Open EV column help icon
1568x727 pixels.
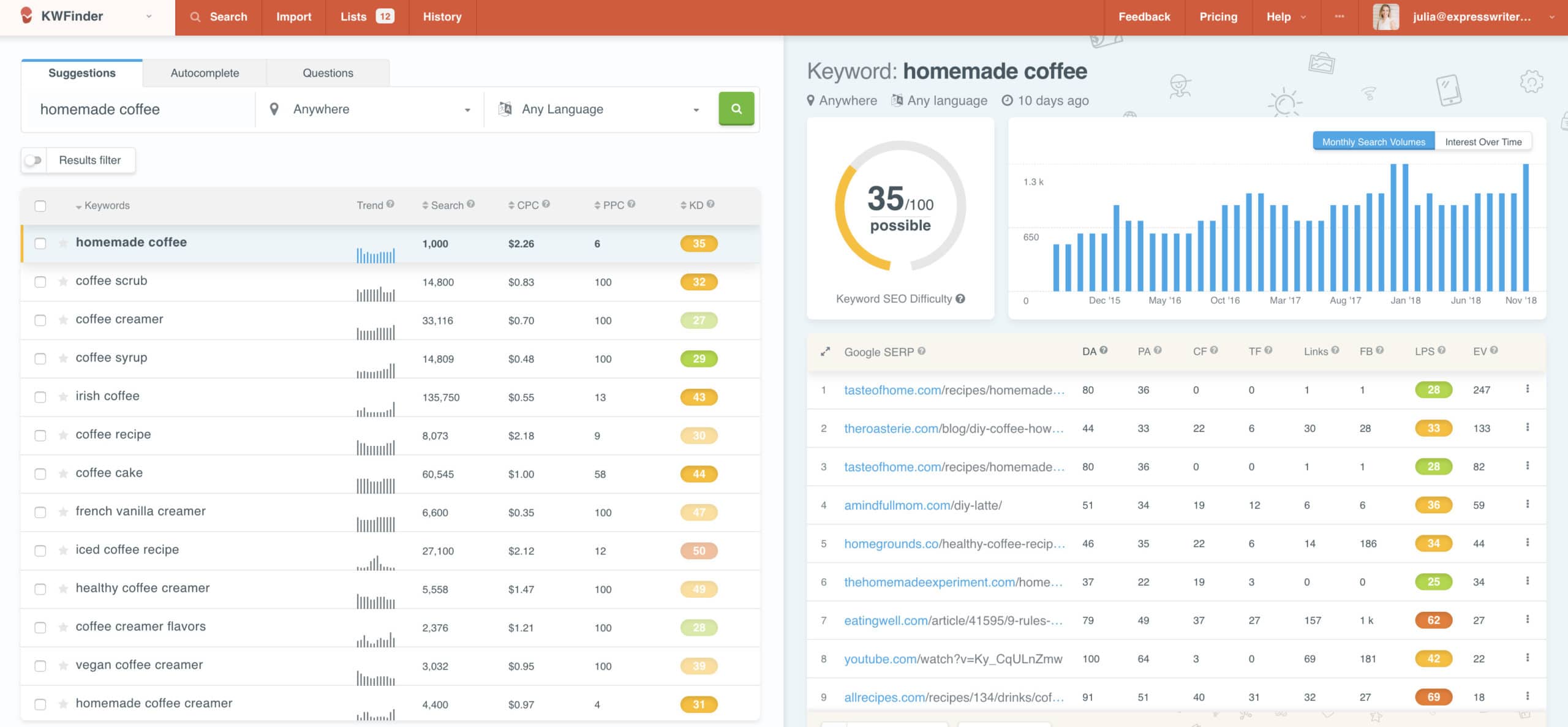click(x=1494, y=350)
